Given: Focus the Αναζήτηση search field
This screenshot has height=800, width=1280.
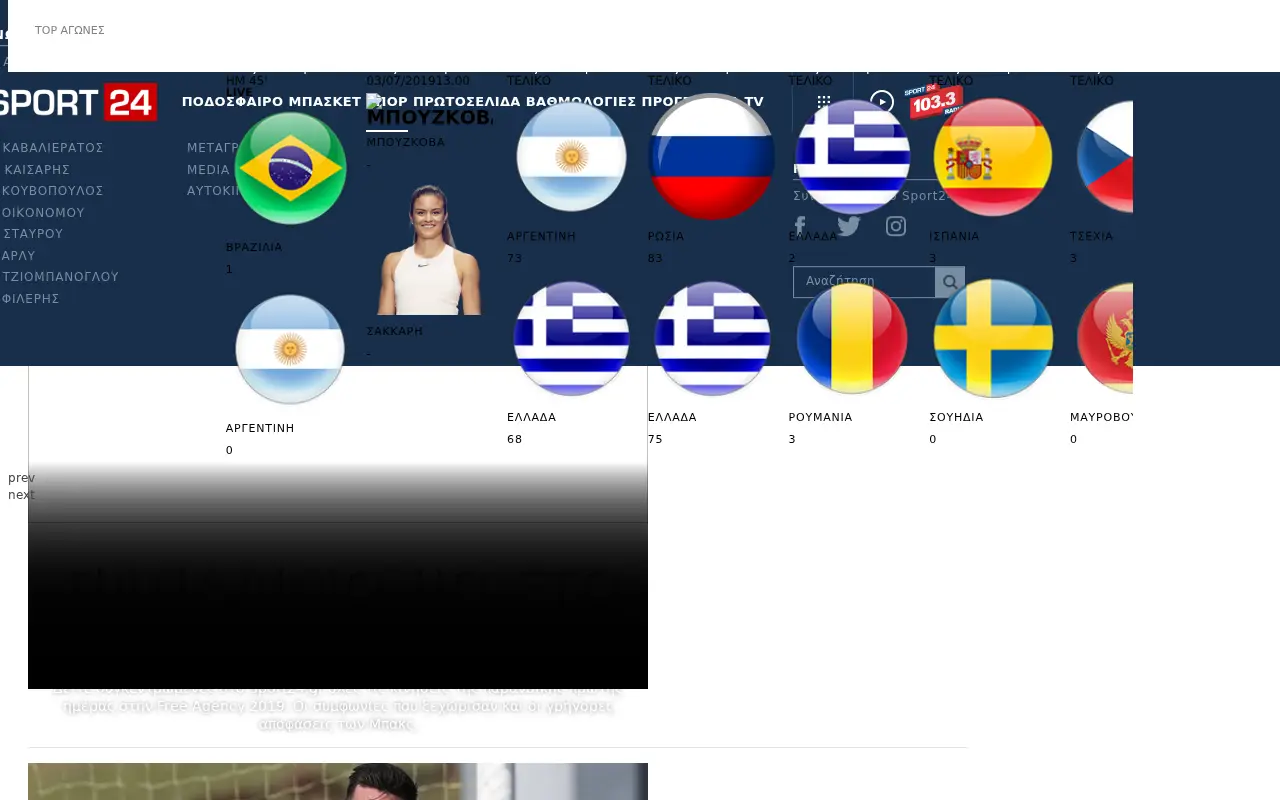Looking at the screenshot, I should (x=864, y=282).
